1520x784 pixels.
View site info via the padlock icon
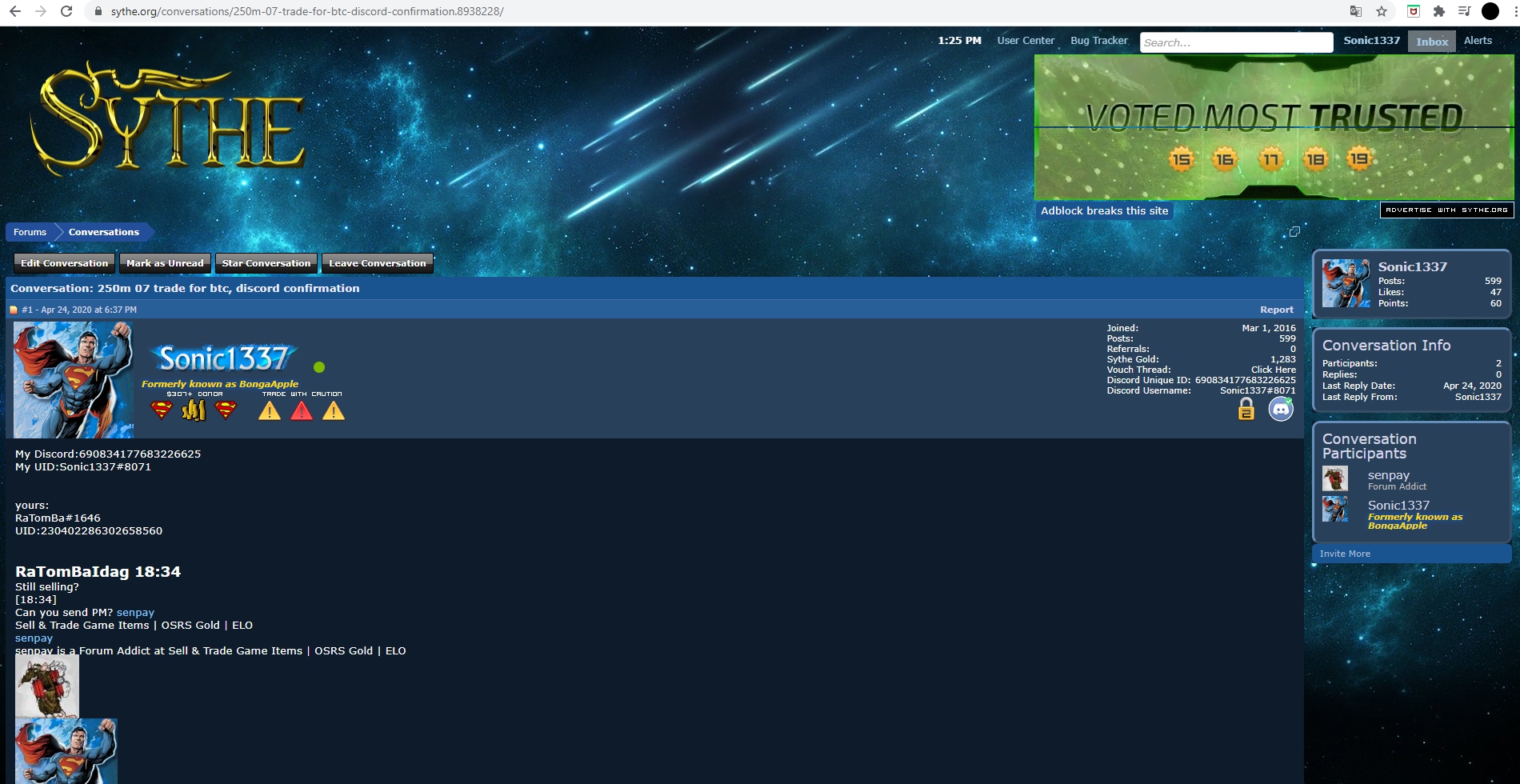tap(98, 11)
